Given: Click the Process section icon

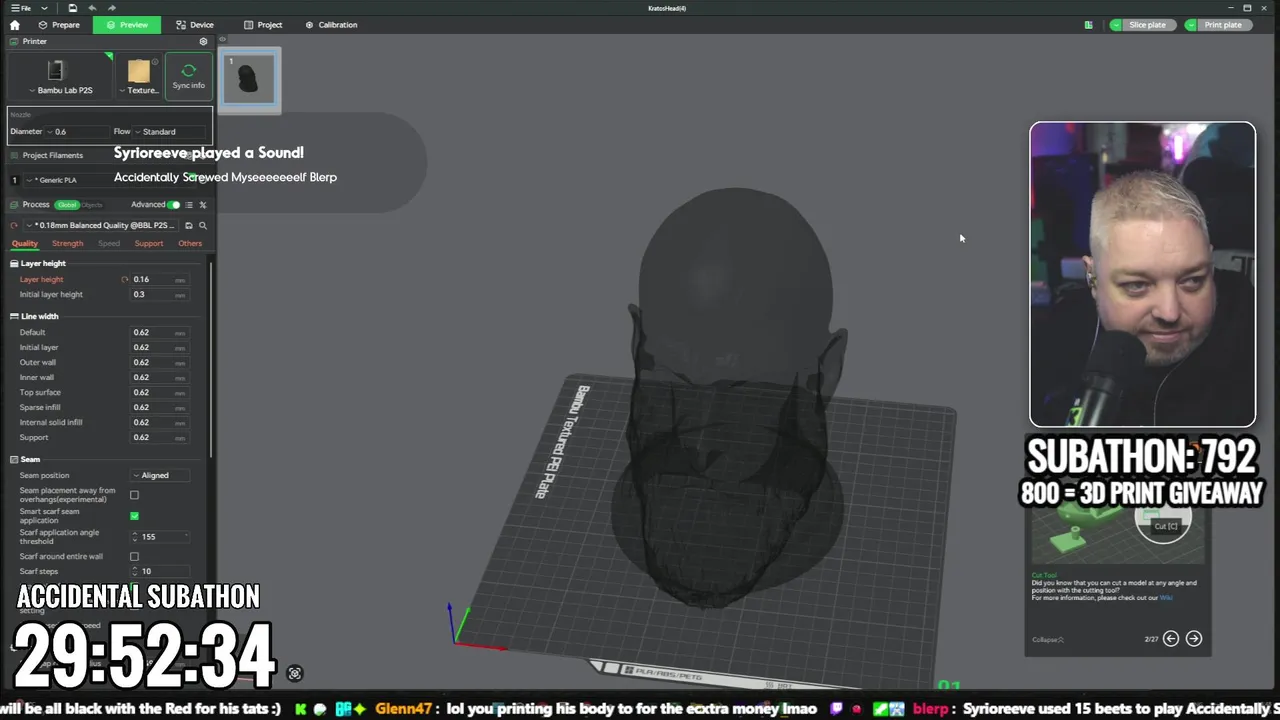Looking at the screenshot, I should click(14, 205).
